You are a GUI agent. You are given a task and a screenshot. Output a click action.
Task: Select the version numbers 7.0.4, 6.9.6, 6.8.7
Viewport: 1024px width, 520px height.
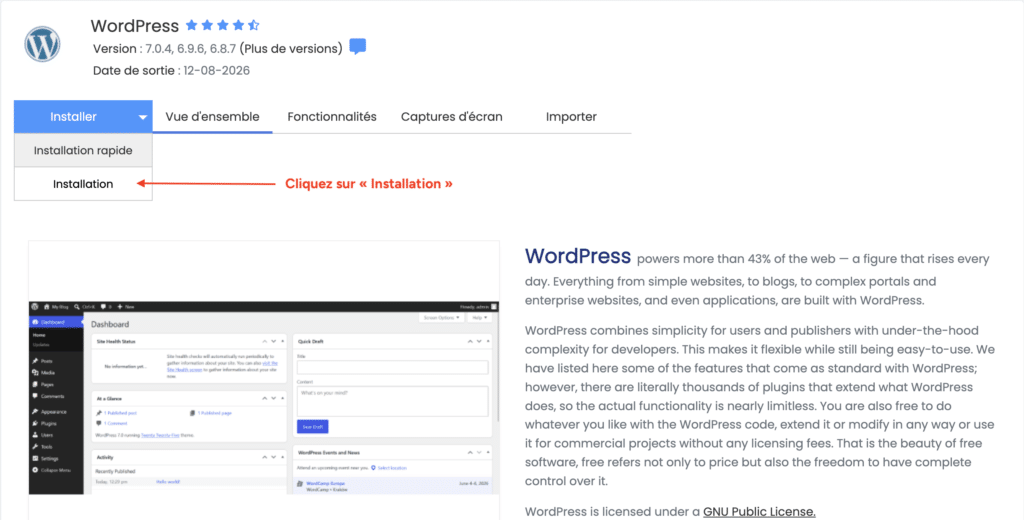tap(190, 49)
